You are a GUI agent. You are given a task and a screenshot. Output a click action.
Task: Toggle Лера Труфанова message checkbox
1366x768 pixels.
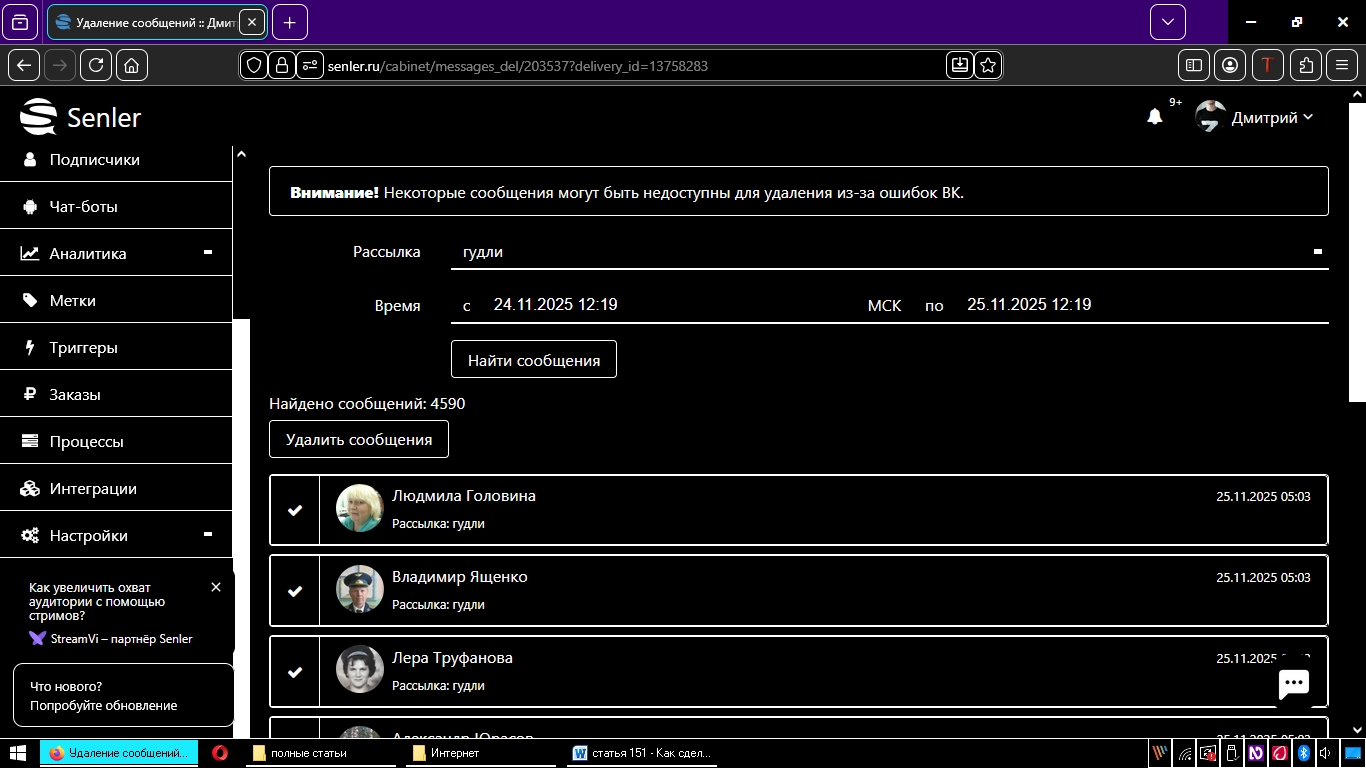click(295, 672)
